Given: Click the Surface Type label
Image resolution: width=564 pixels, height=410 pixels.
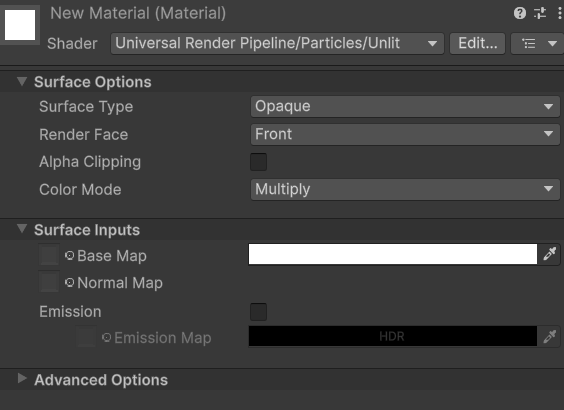Looking at the screenshot, I should [86, 107].
